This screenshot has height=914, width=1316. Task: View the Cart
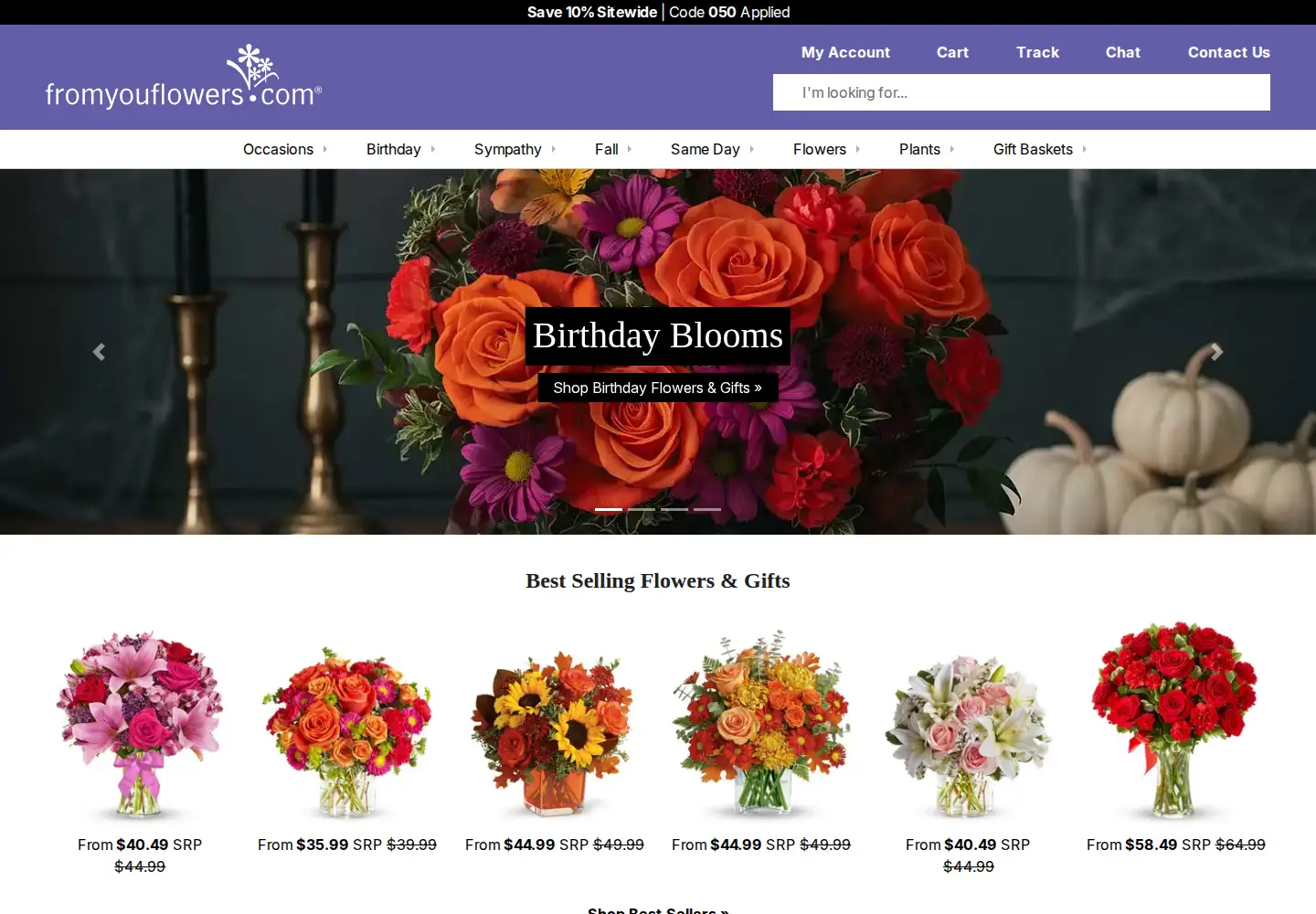[952, 52]
